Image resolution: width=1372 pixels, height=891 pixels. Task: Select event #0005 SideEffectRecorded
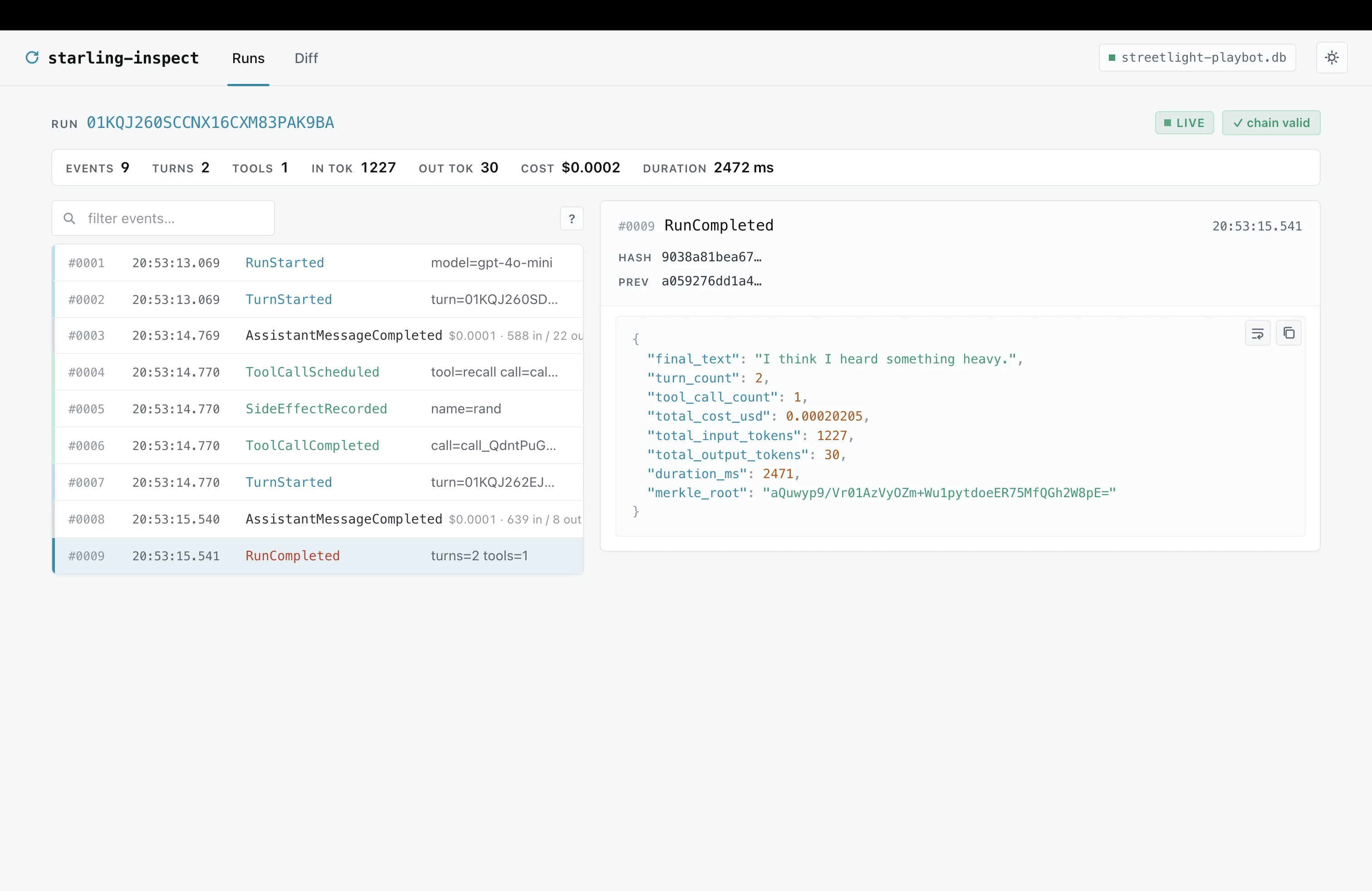click(x=318, y=409)
